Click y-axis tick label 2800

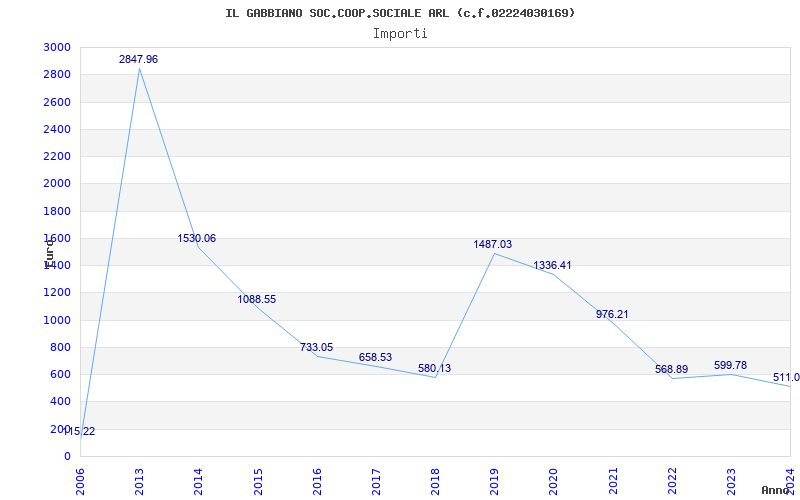[57, 75]
